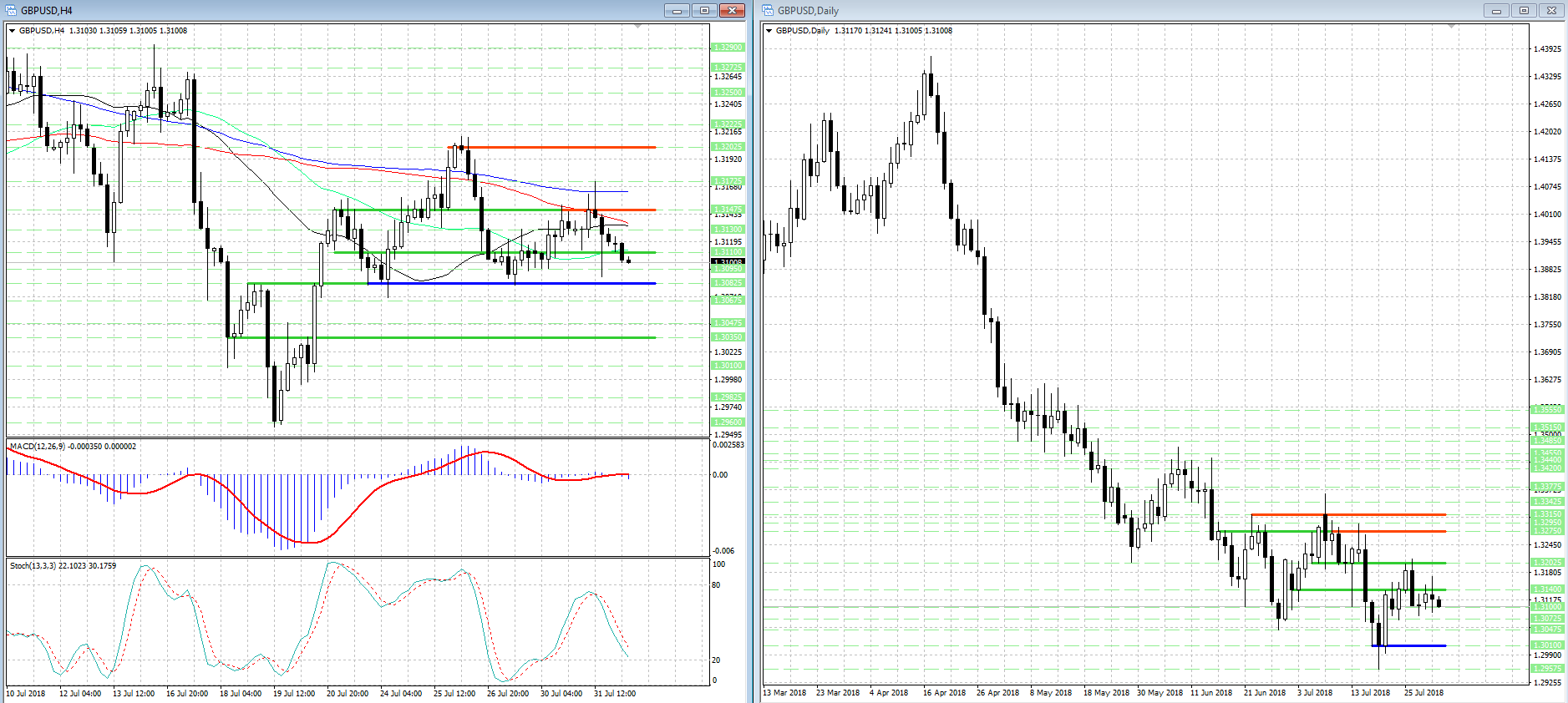Click the 80 level on the Stochastic scale
The image size is (1568, 703).
716,585
